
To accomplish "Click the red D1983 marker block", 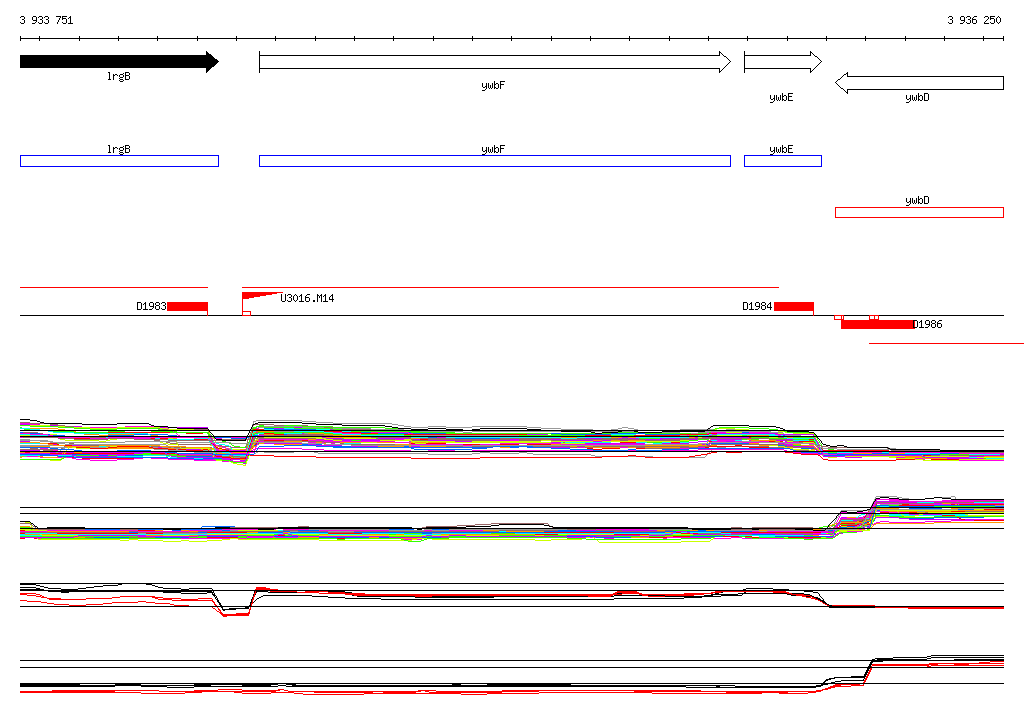I will (x=187, y=306).
